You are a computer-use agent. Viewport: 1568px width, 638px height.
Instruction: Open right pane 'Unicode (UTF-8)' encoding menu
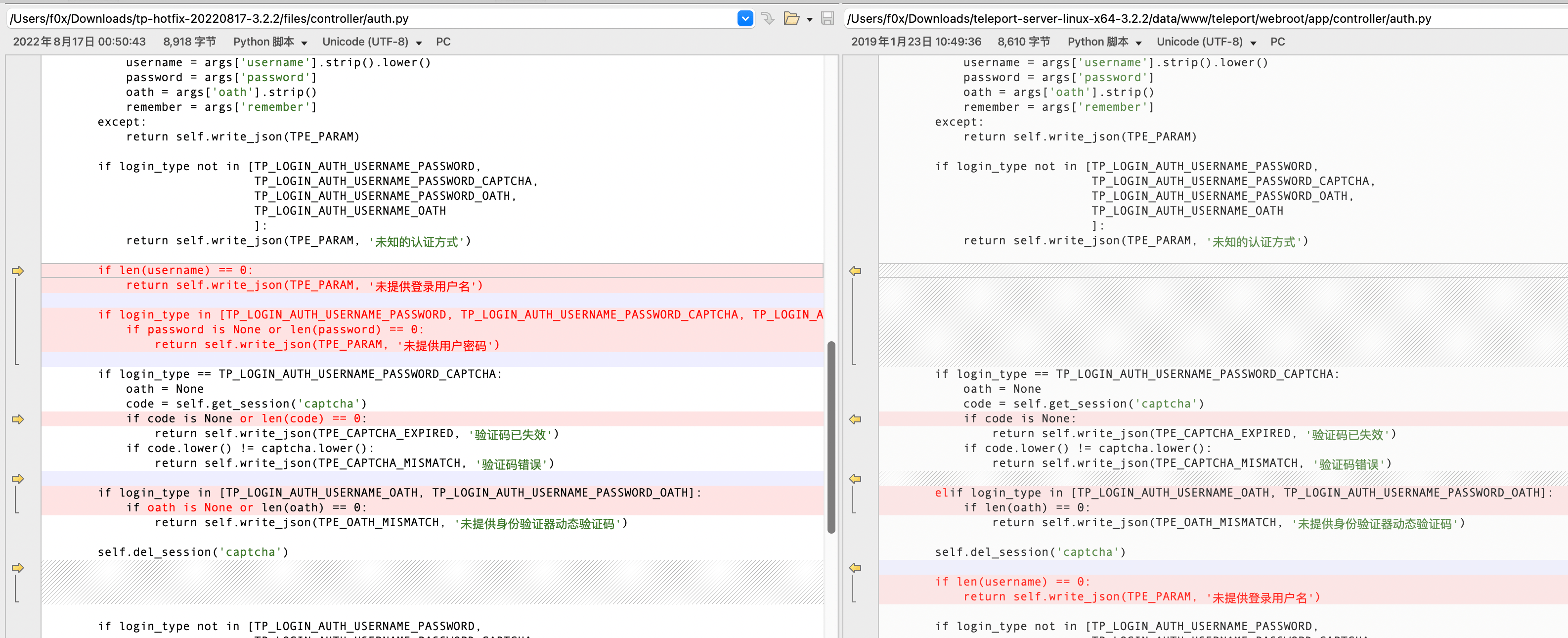coord(1206,42)
